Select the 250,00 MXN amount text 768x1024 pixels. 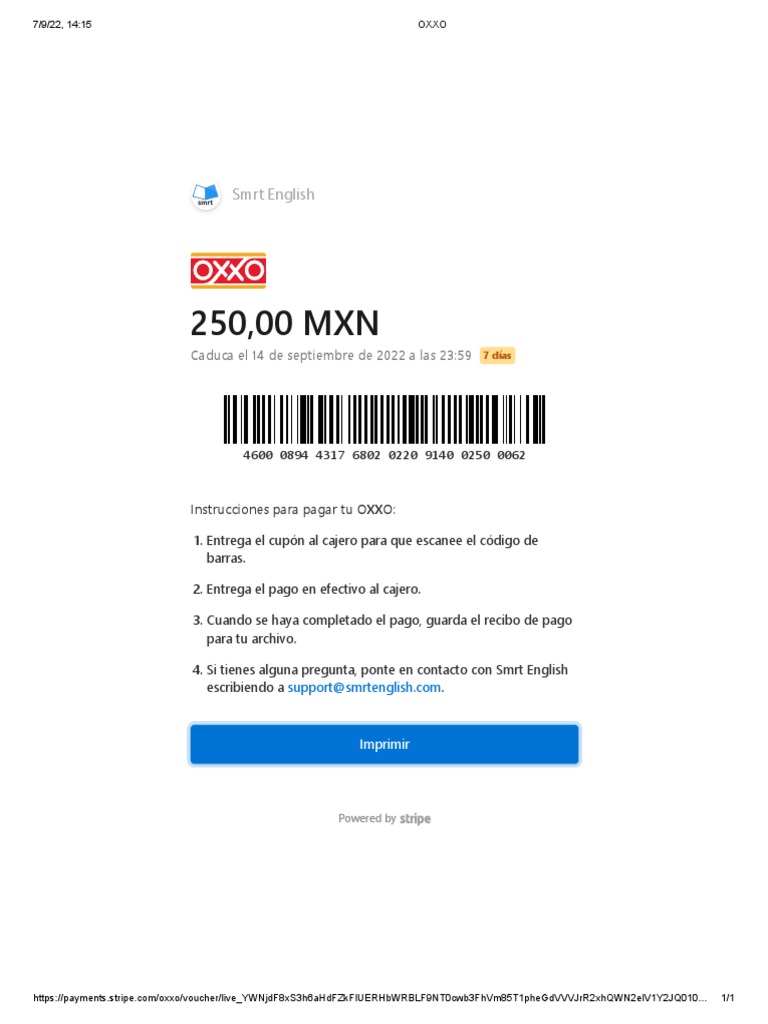[285, 323]
